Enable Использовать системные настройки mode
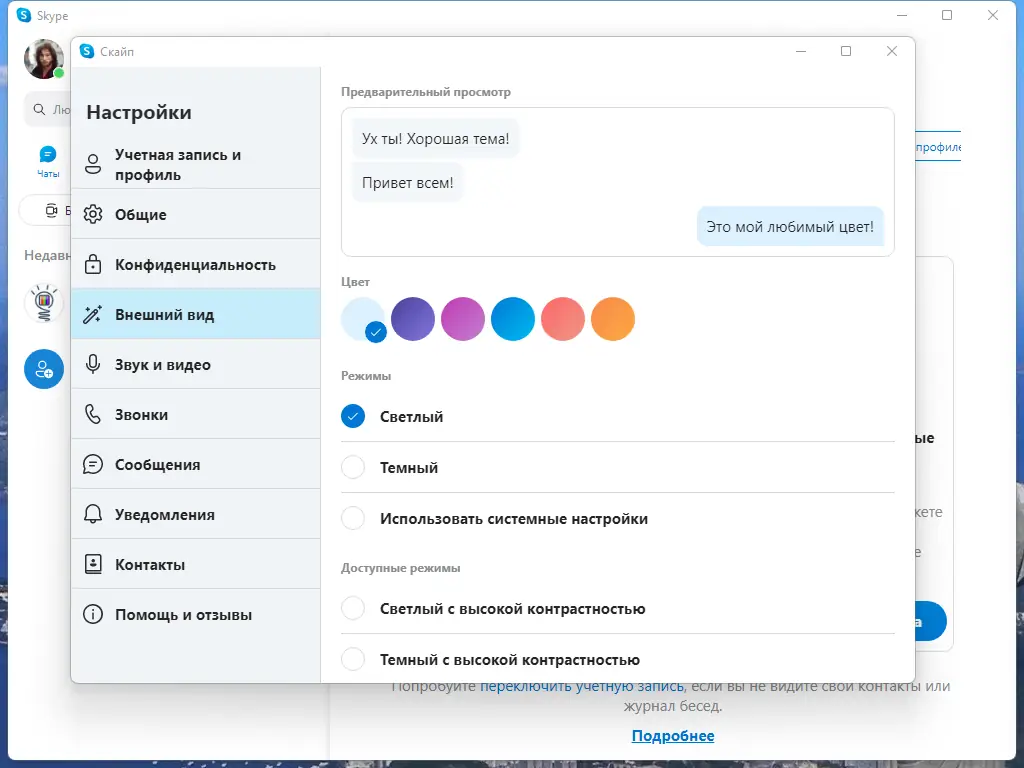The image size is (1024, 768). click(x=352, y=518)
